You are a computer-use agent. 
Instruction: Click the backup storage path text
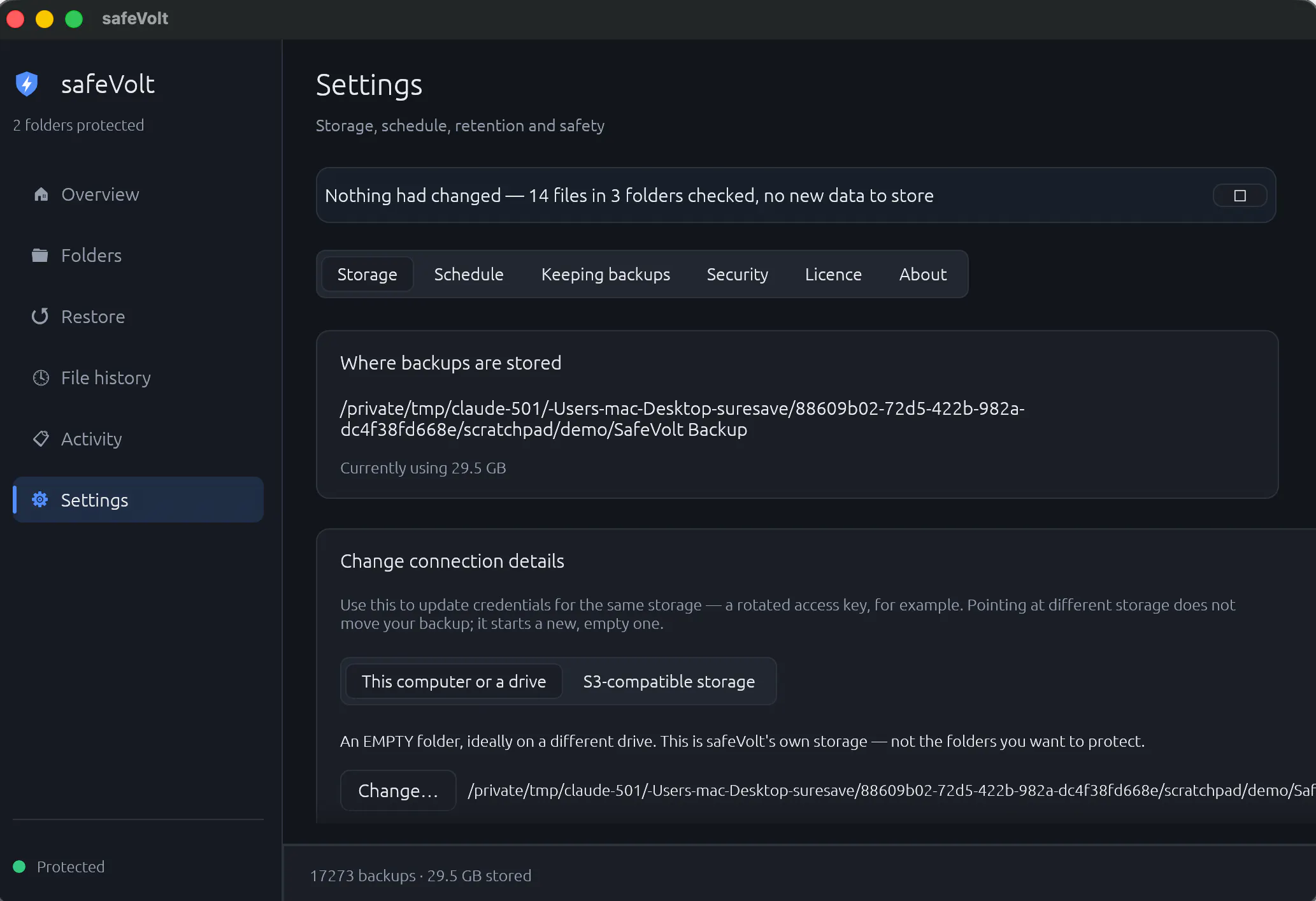click(682, 419)
